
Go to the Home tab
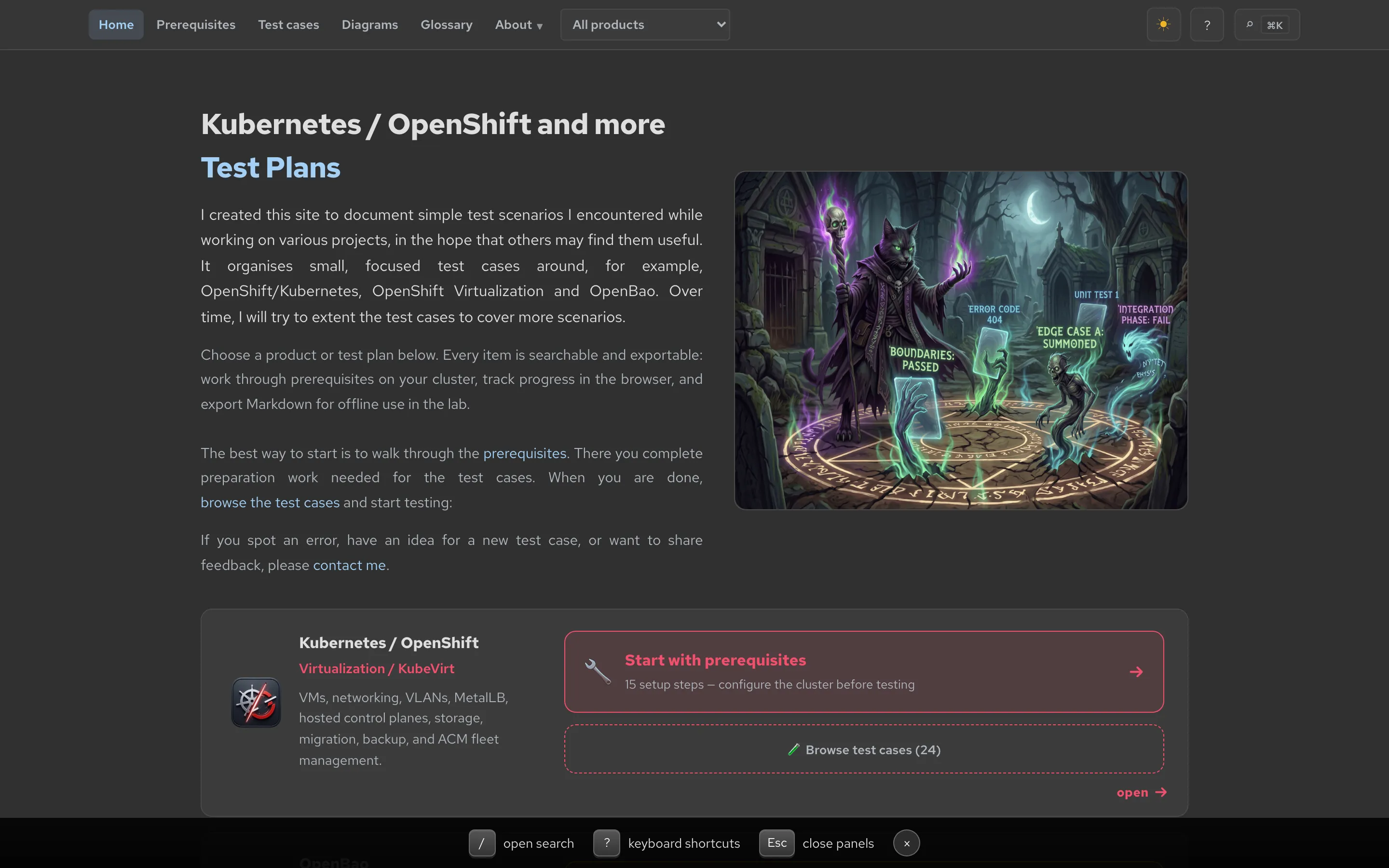click(x=116, y=25)
